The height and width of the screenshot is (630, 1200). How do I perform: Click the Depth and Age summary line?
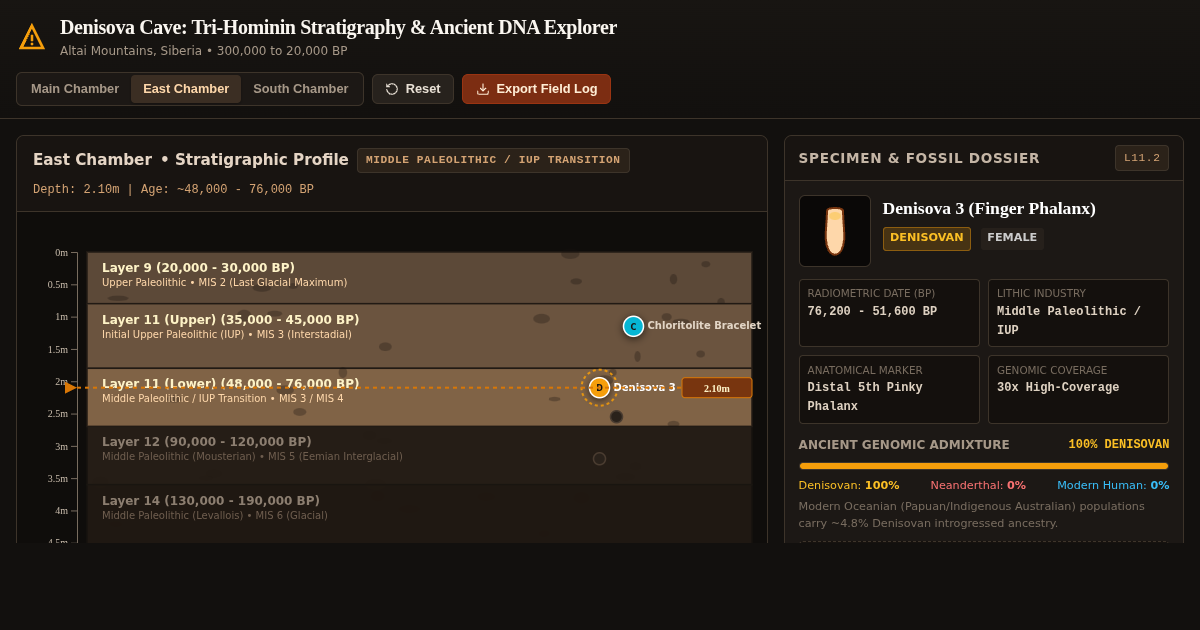click(173, 190)
